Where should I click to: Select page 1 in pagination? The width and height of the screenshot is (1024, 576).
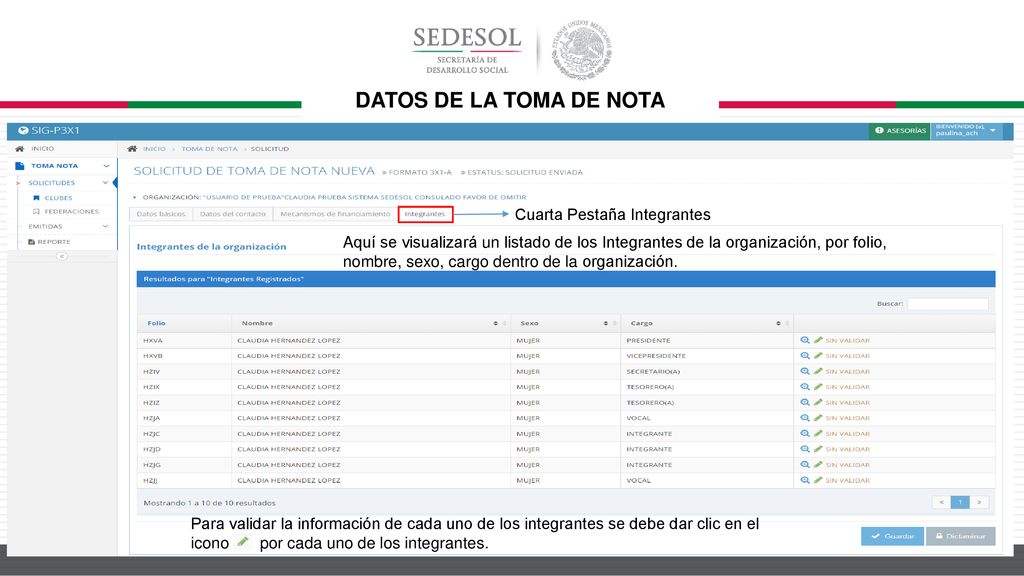coord(960,502)
